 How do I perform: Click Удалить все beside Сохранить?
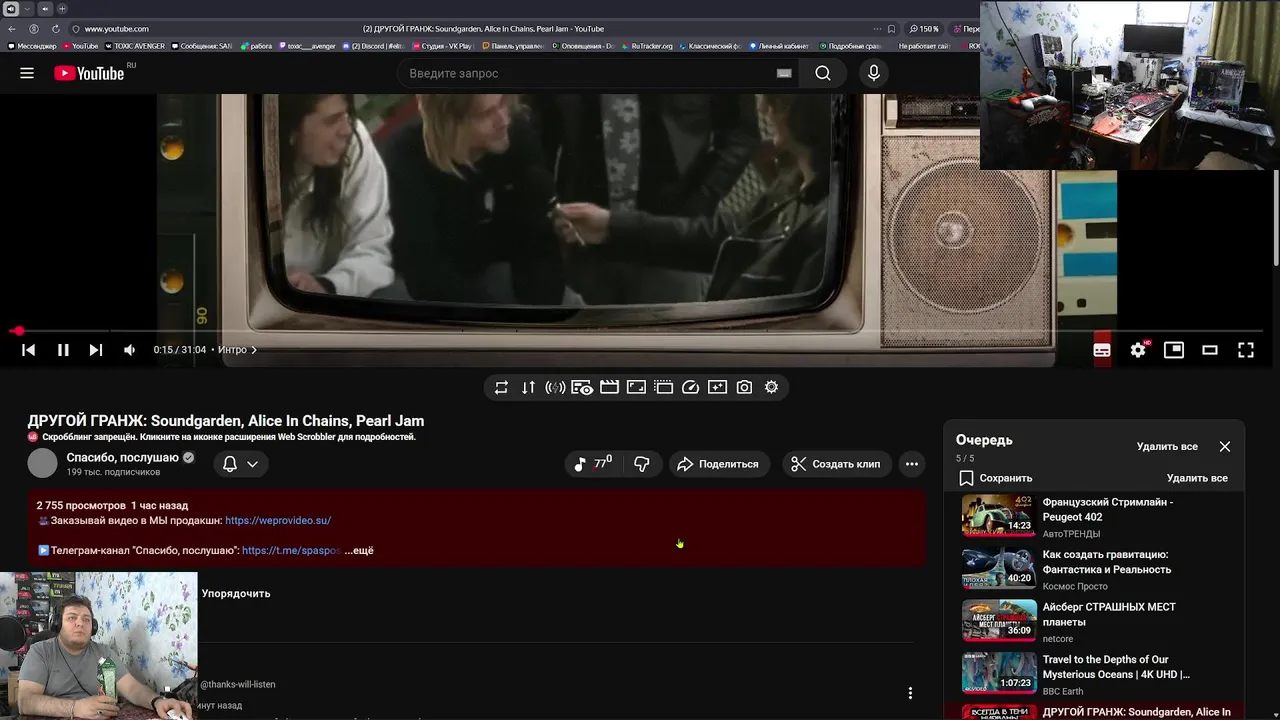point(1197,478)
